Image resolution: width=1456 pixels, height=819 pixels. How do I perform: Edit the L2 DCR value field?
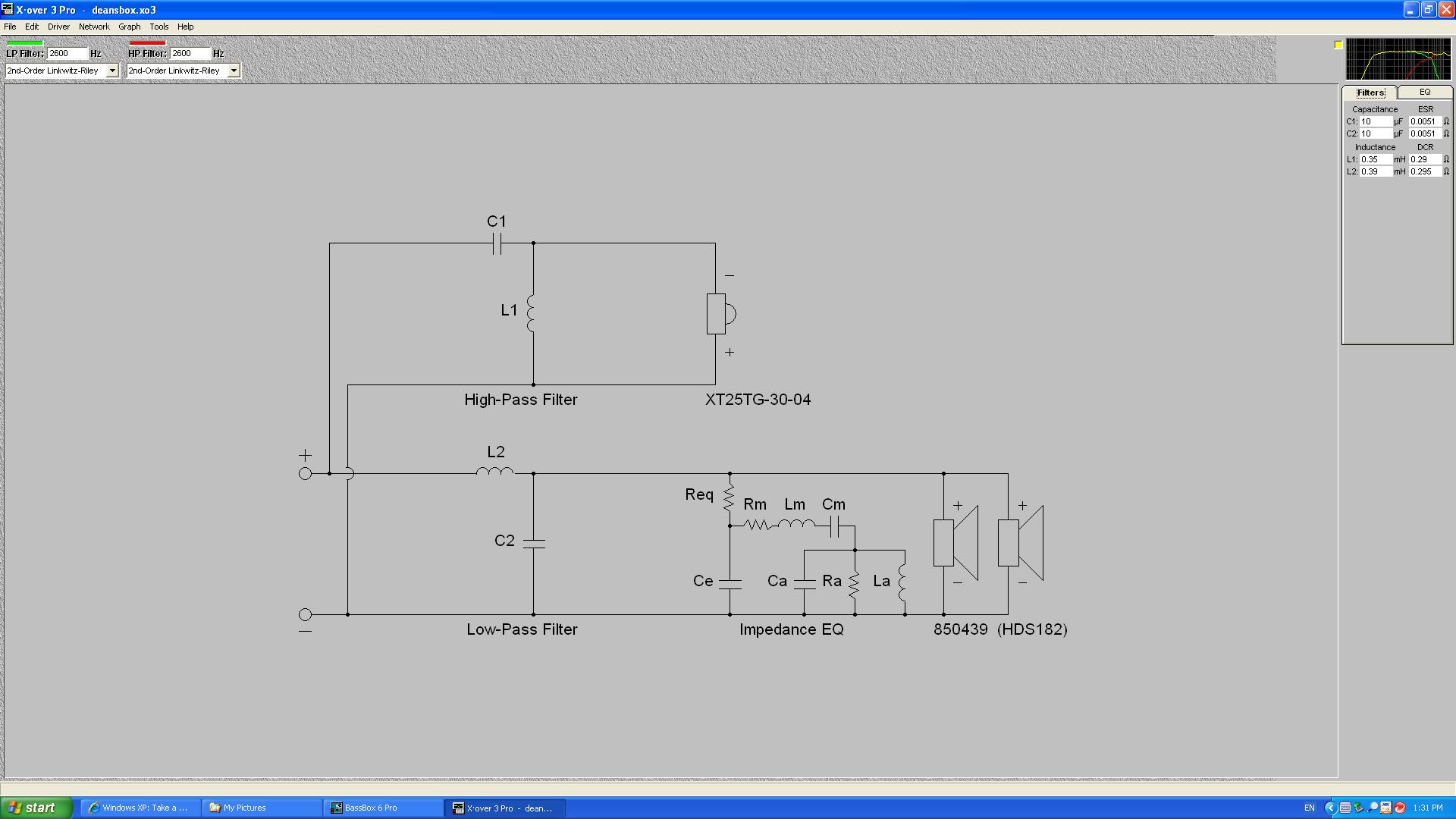[1425, 171]
